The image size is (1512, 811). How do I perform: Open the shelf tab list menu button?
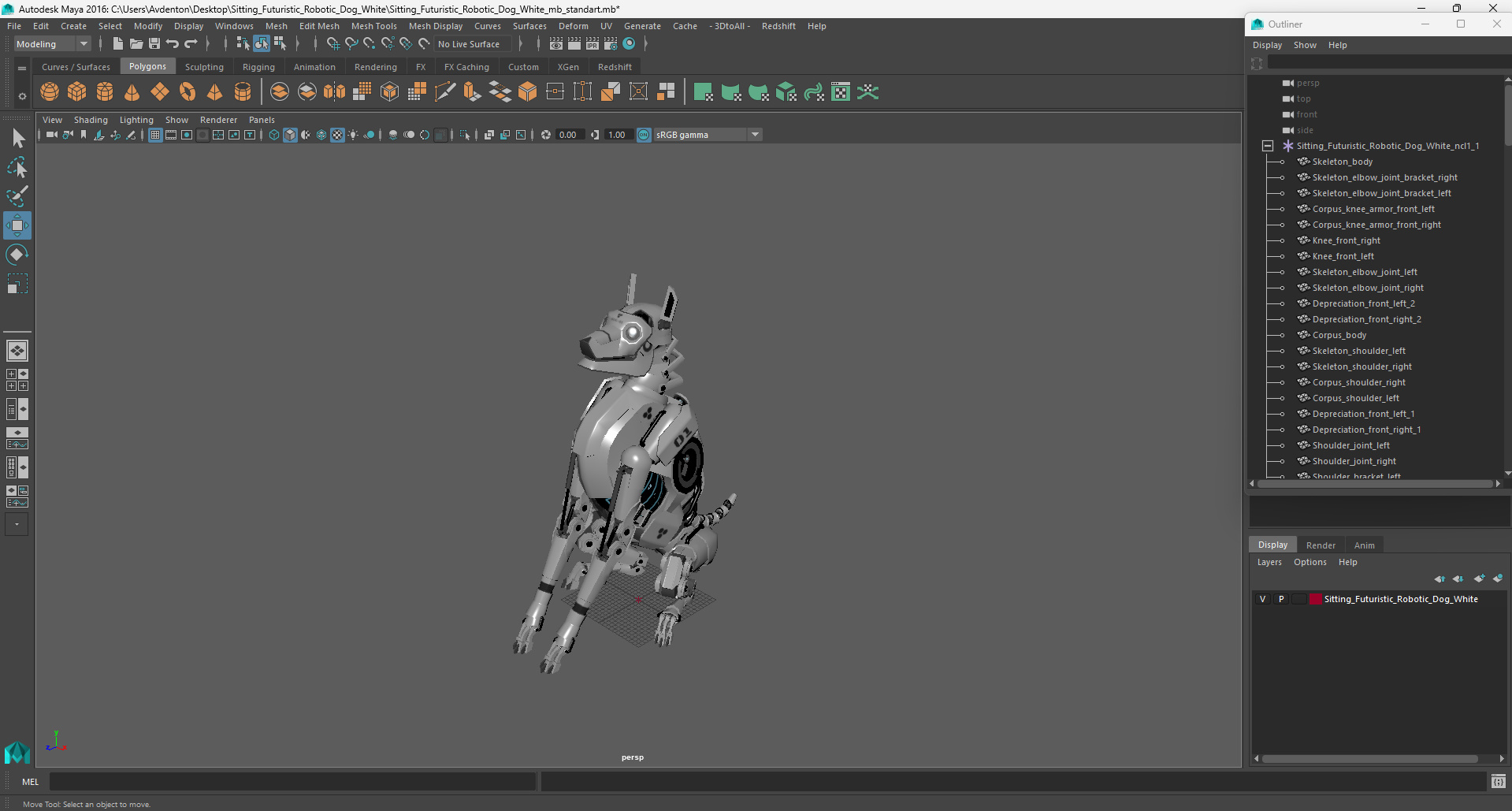pyautogui.click(x=22, y=68)
